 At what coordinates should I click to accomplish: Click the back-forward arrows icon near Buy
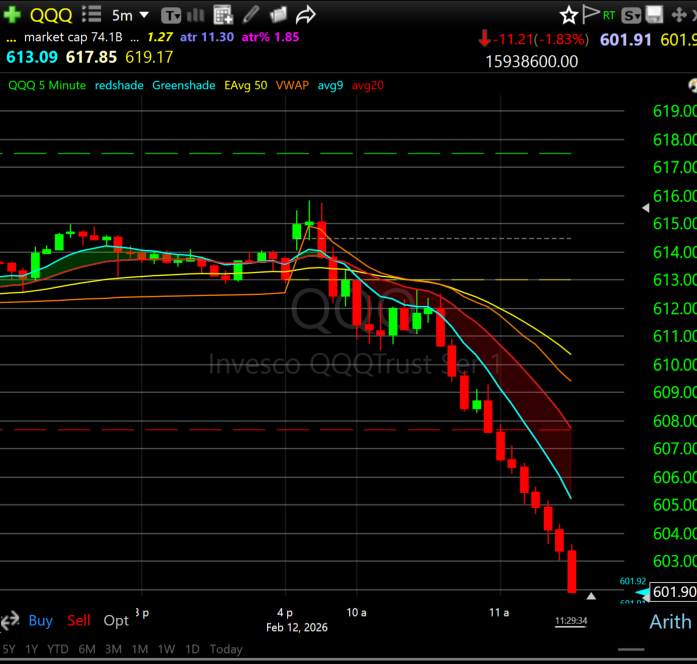point(10,620)
